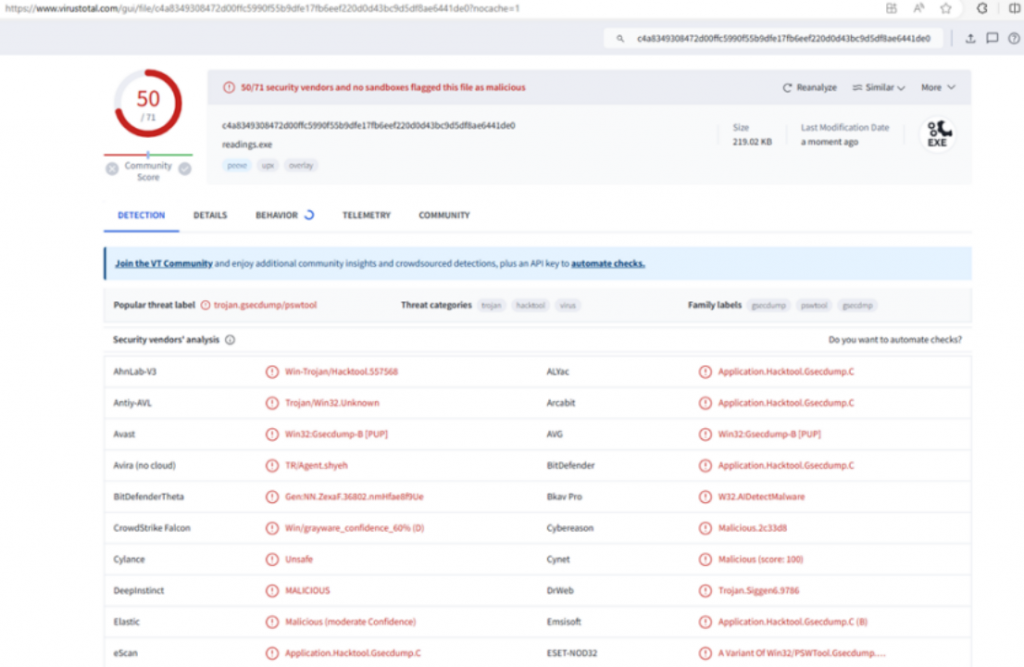Click the gsecdump family label chip
1024x667 pixels.
[769, 306]
